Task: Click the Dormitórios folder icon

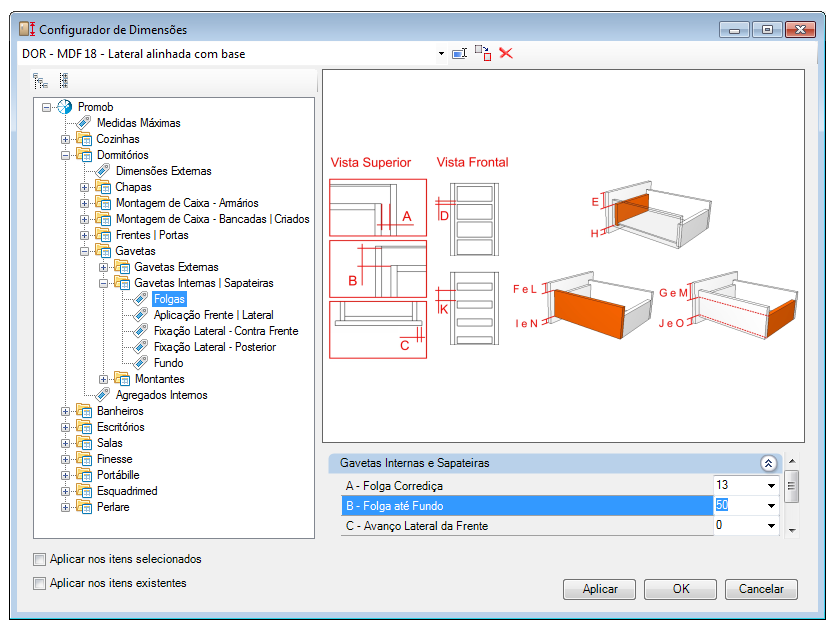Action: point(84,155)
